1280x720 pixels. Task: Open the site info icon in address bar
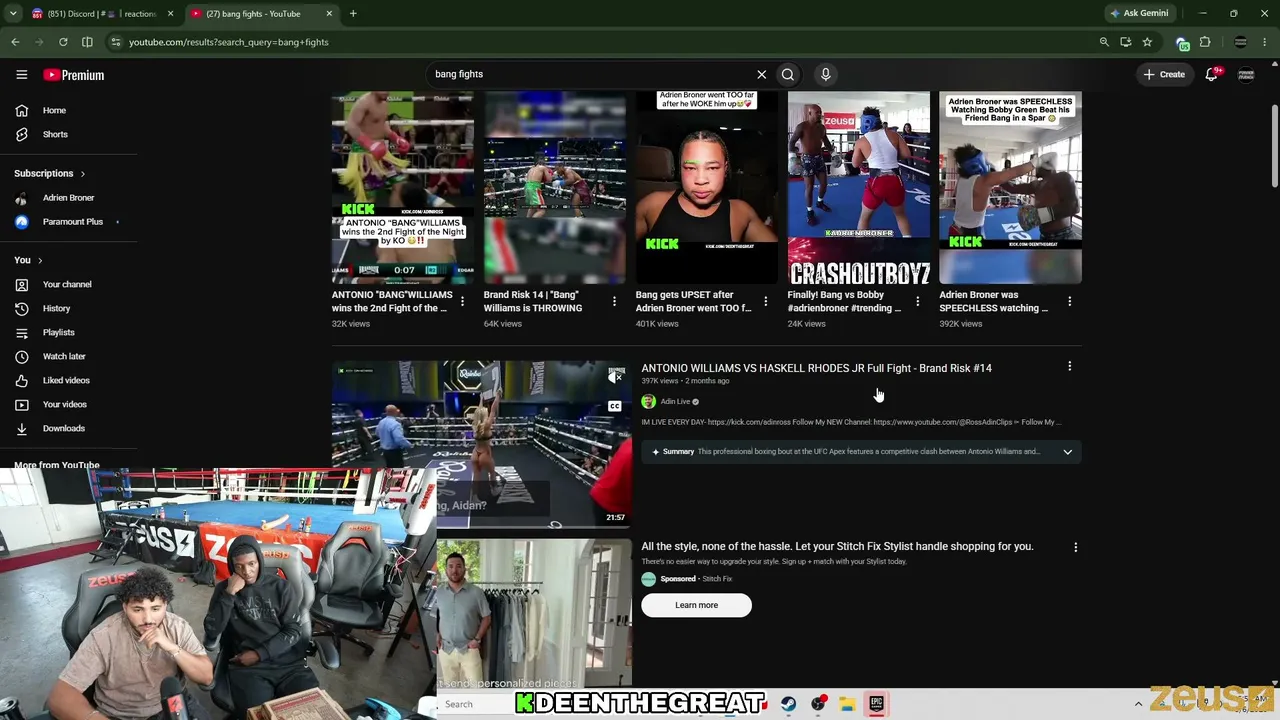[116, 42]
